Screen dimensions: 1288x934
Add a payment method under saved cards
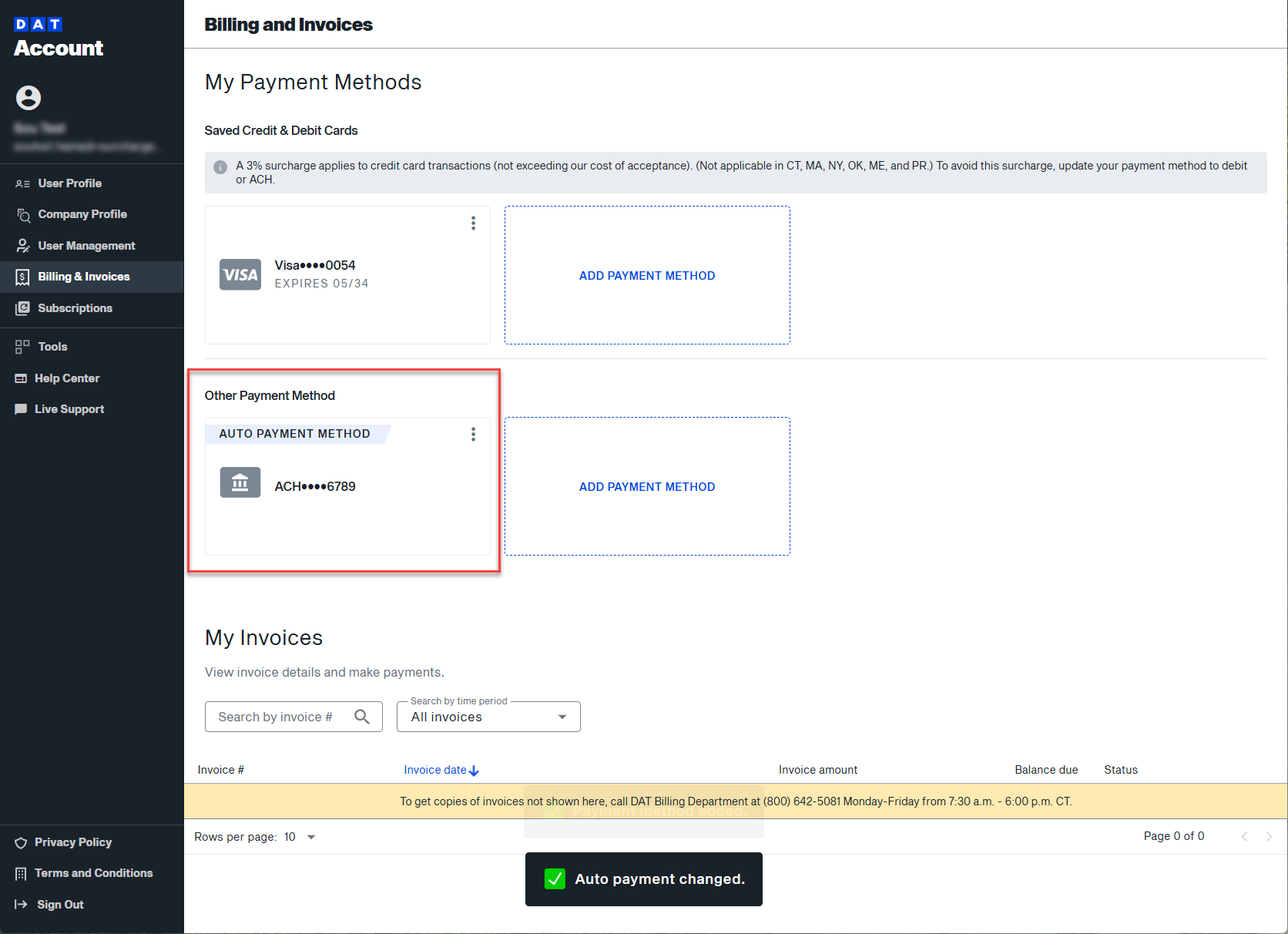[647, 275]
